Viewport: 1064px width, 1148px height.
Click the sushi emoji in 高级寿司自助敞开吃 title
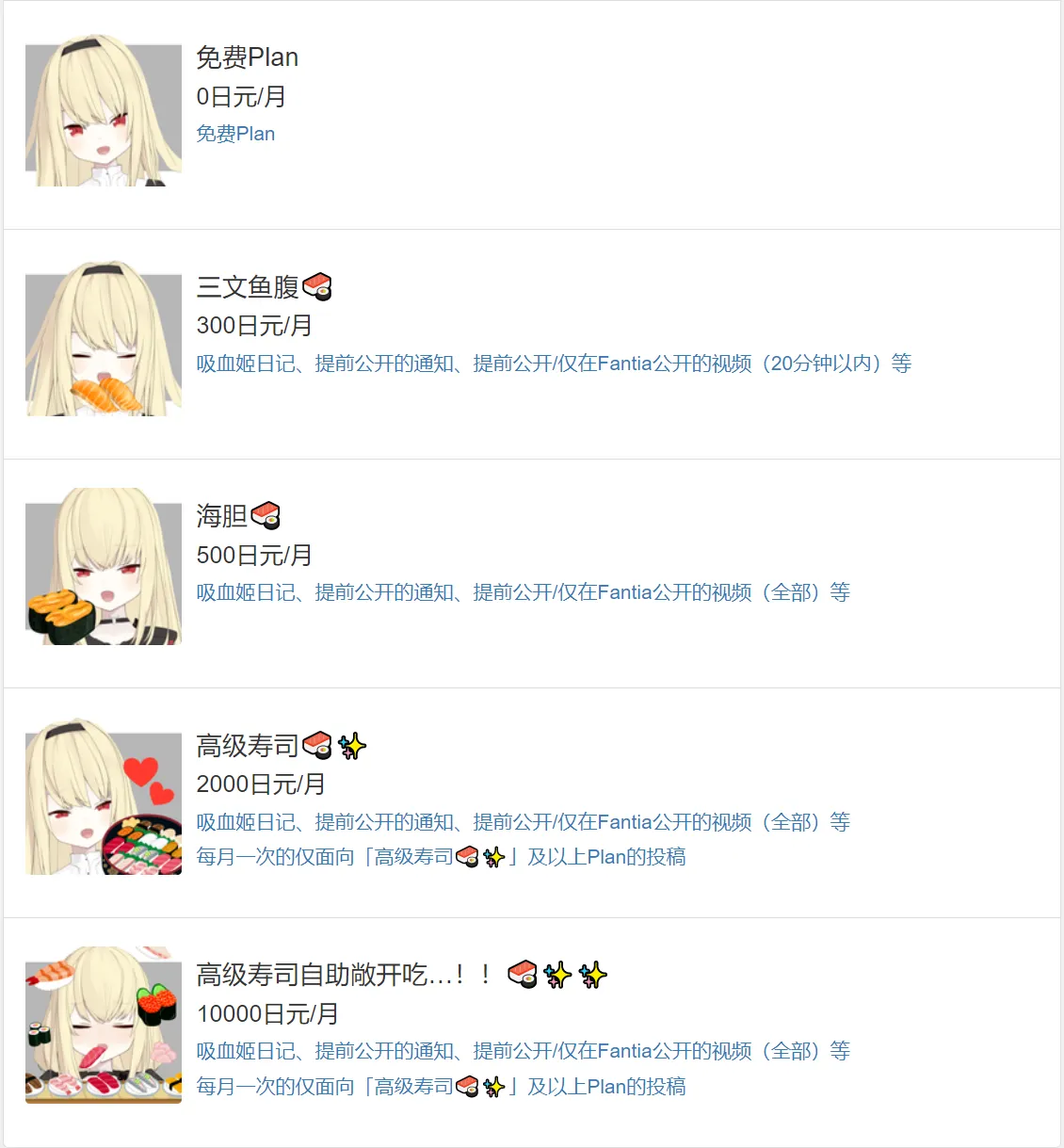click(x=522, y=974)
